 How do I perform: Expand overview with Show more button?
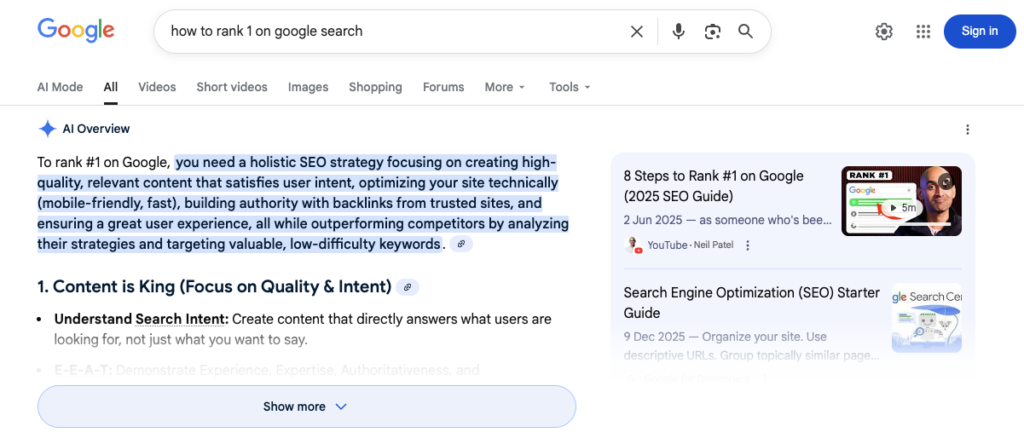[307, 406]
